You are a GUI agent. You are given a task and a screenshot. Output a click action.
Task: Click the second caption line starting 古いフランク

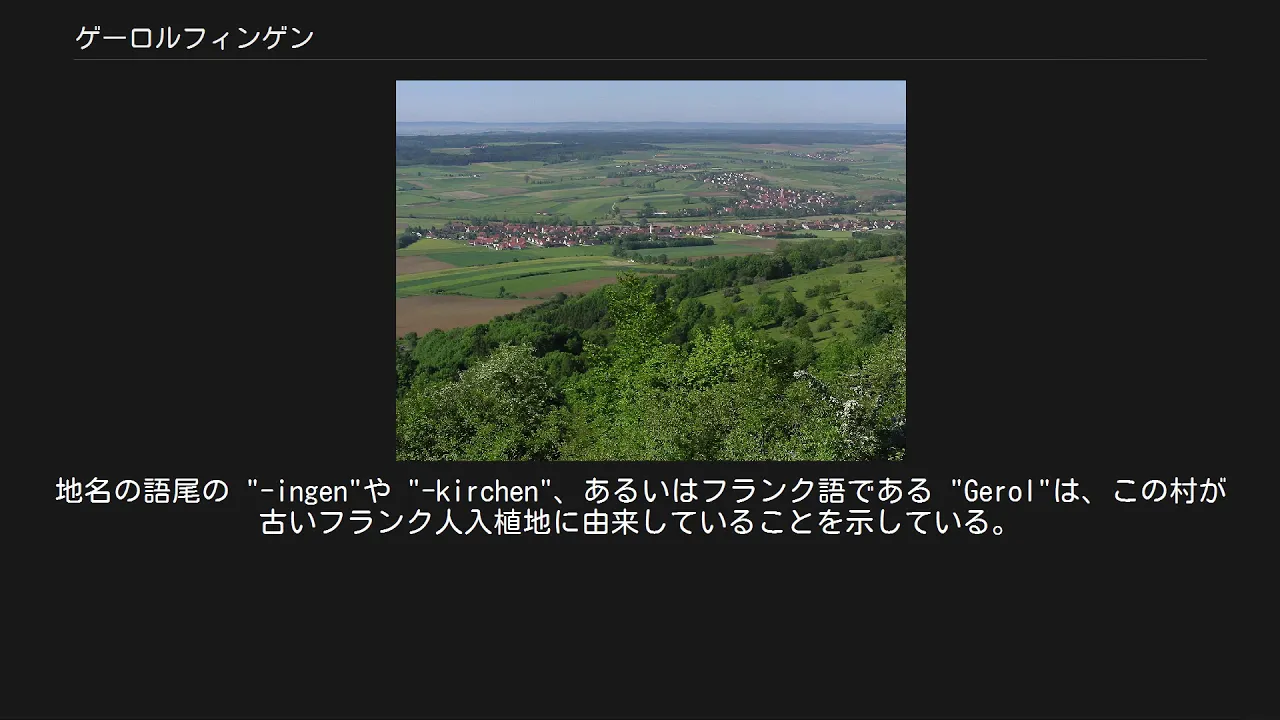[x=636, y=522]
